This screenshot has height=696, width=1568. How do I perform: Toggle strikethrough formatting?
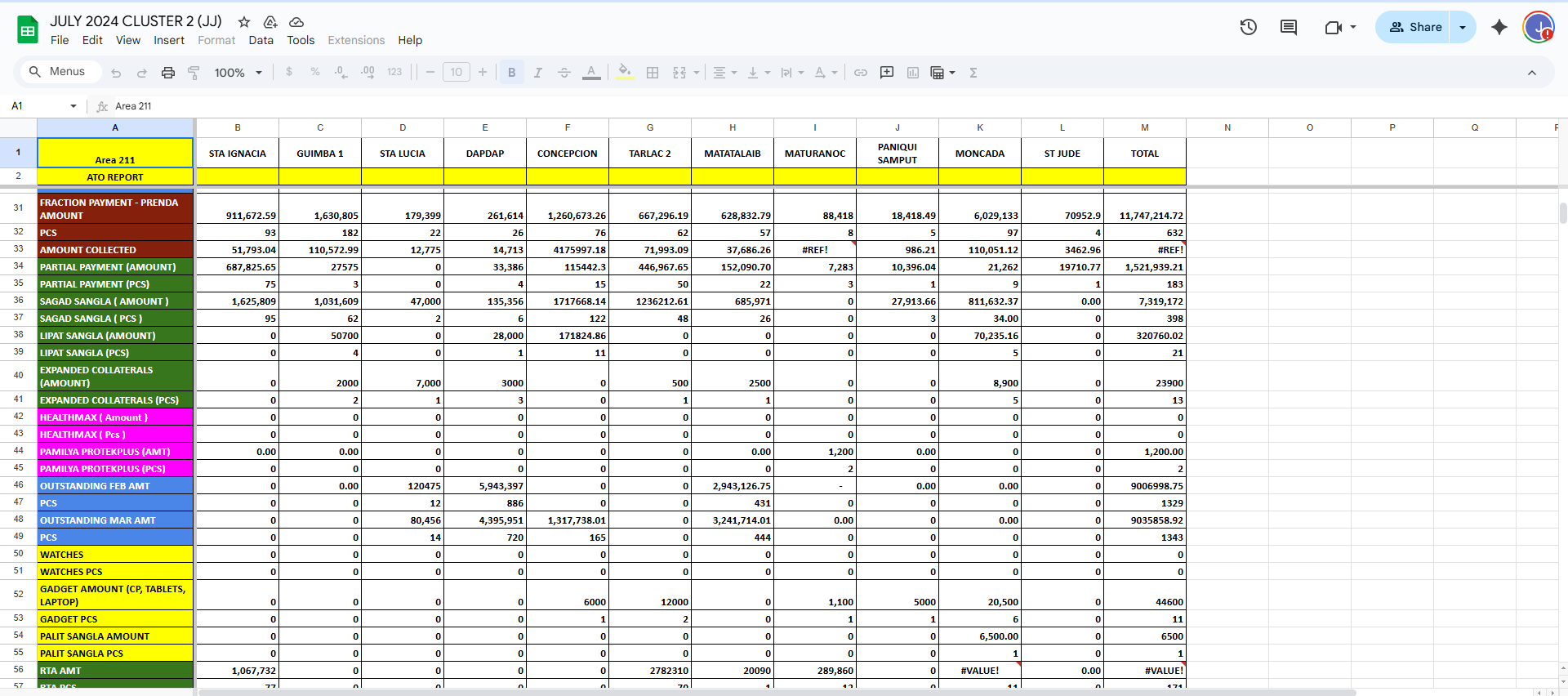[x=563, y=73]
